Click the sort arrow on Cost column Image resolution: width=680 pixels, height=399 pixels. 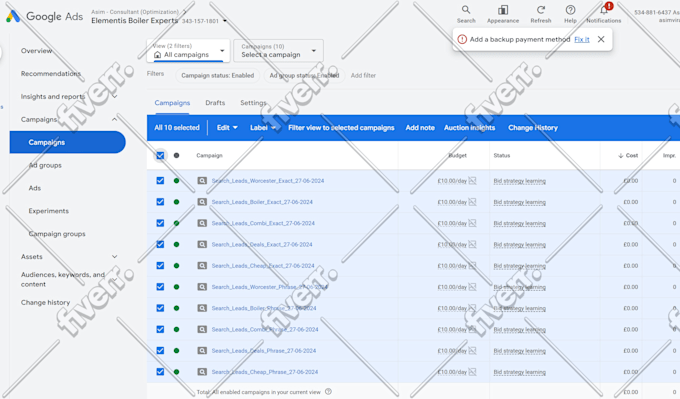click(x=621, y=155)
